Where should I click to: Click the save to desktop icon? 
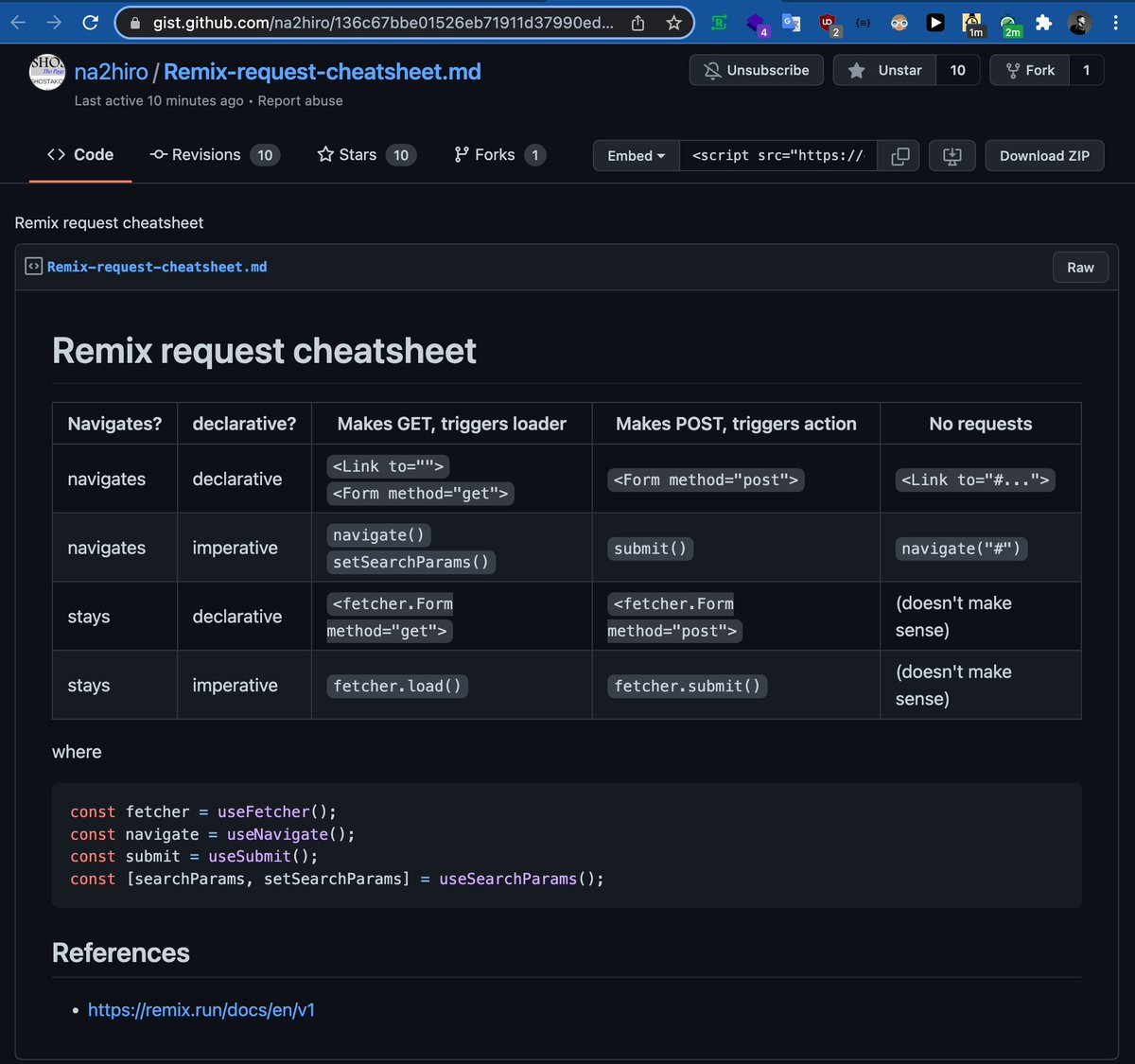[952, 156]
